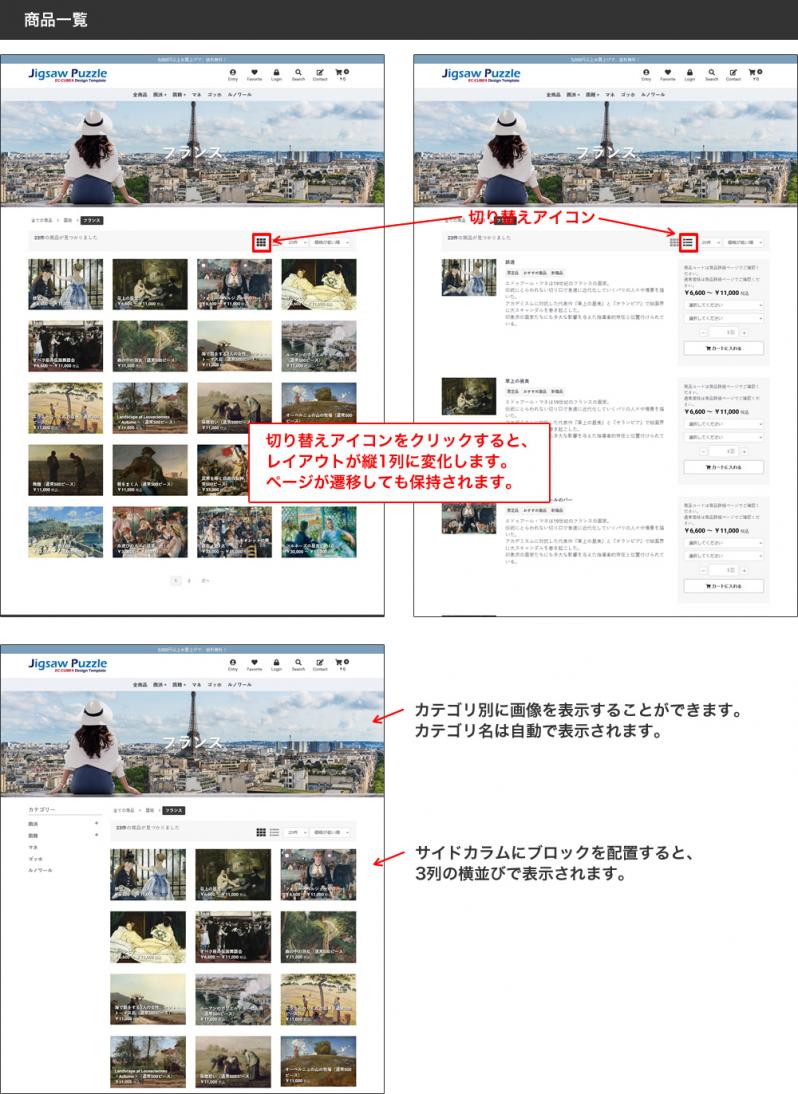The image size is (798, 1094).
Task: Open second option select for 草上の昼食 product
Action: tap(724, 437)
